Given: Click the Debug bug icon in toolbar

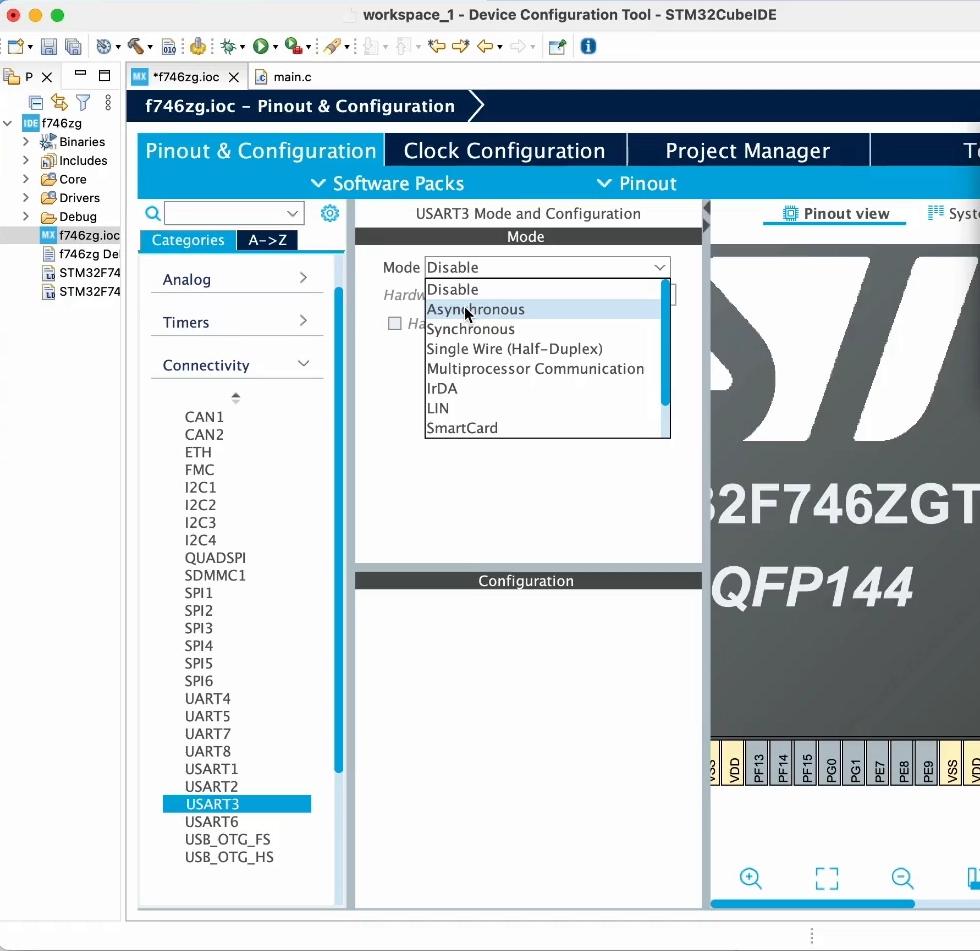Looking at the screenshot, I should point(225,46).
